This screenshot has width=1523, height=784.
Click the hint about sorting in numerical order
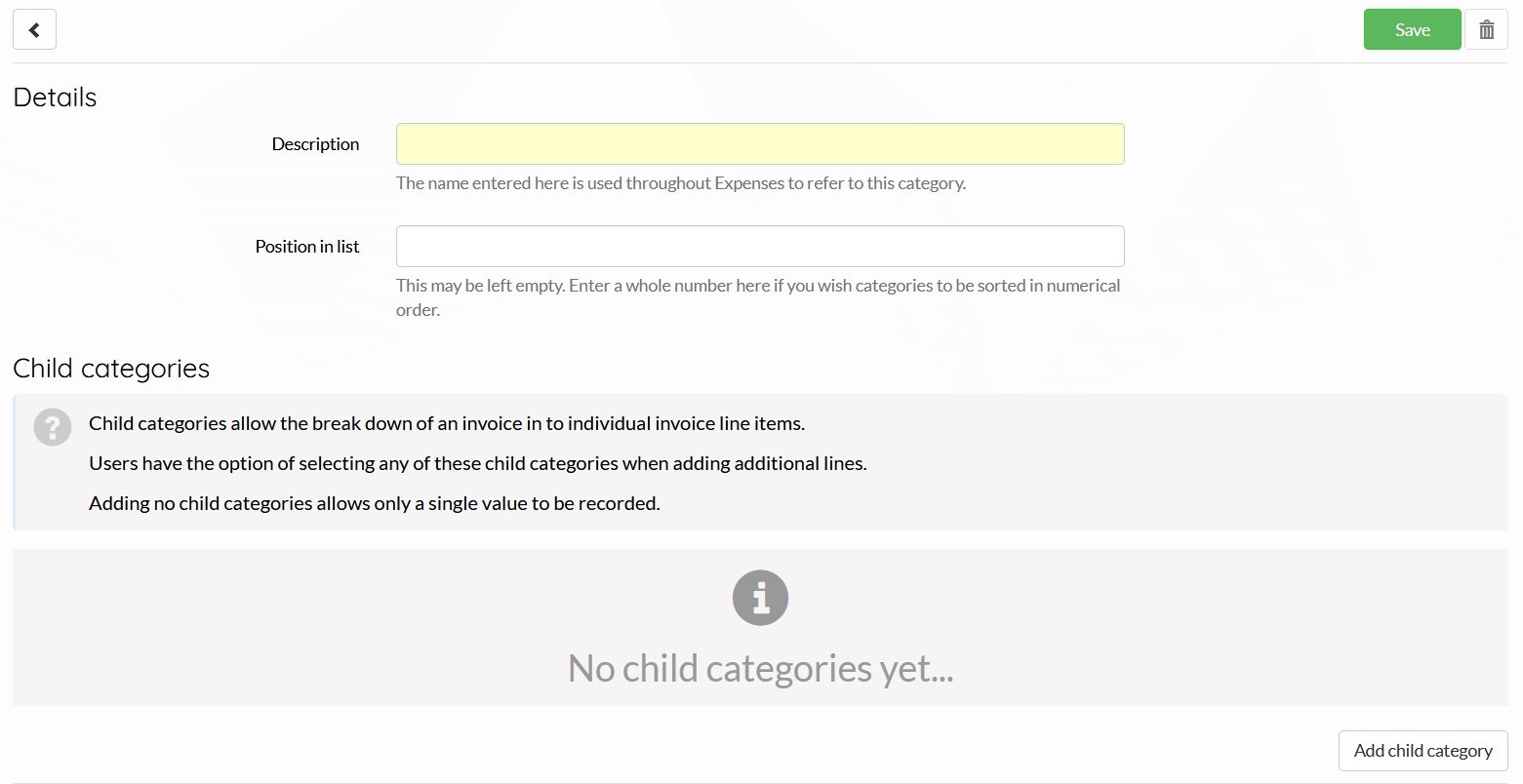(758, 297)
